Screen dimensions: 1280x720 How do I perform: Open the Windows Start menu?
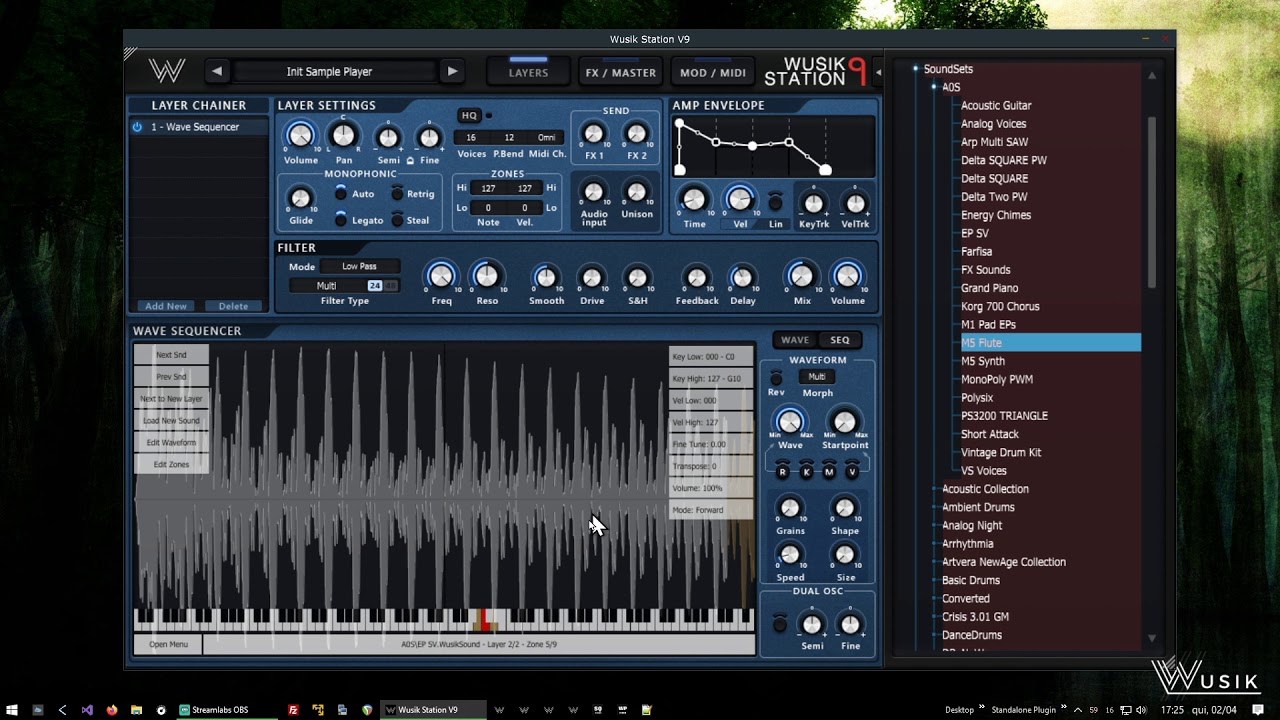click(12, 710)
